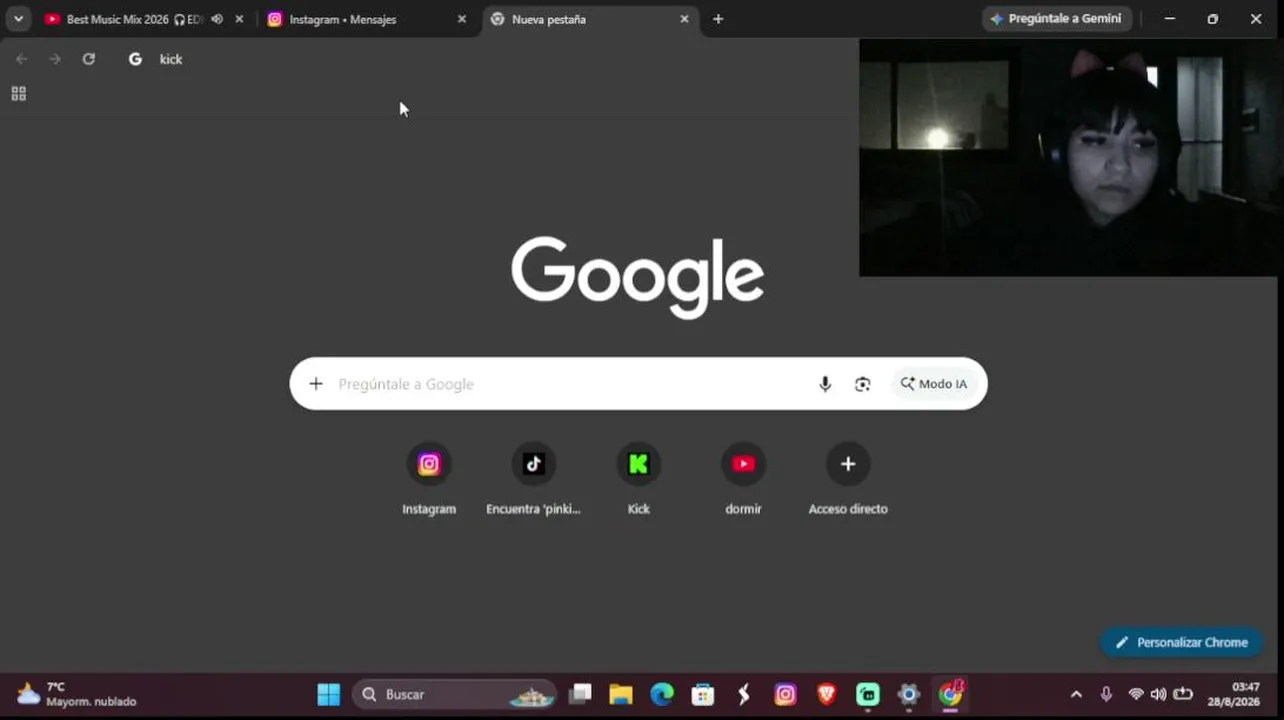
Task: Activate Modo IA button
Action: click(x=934, y=384)
